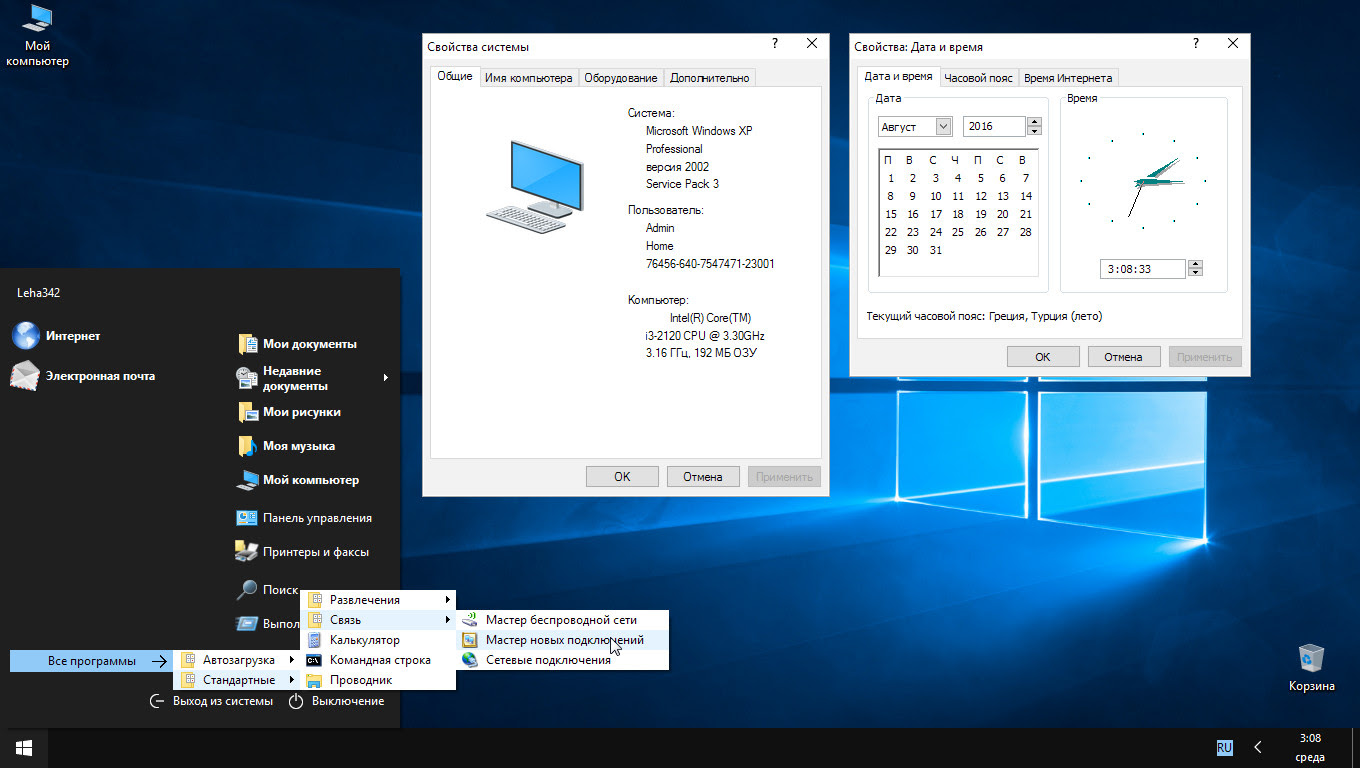Select day 31 in the calendar
Screen dimensions: 1360x768
coord(936,250)
